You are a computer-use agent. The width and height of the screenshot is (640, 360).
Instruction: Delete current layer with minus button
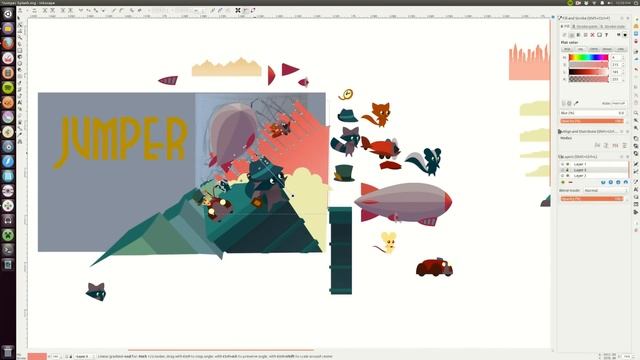(570, 182)
